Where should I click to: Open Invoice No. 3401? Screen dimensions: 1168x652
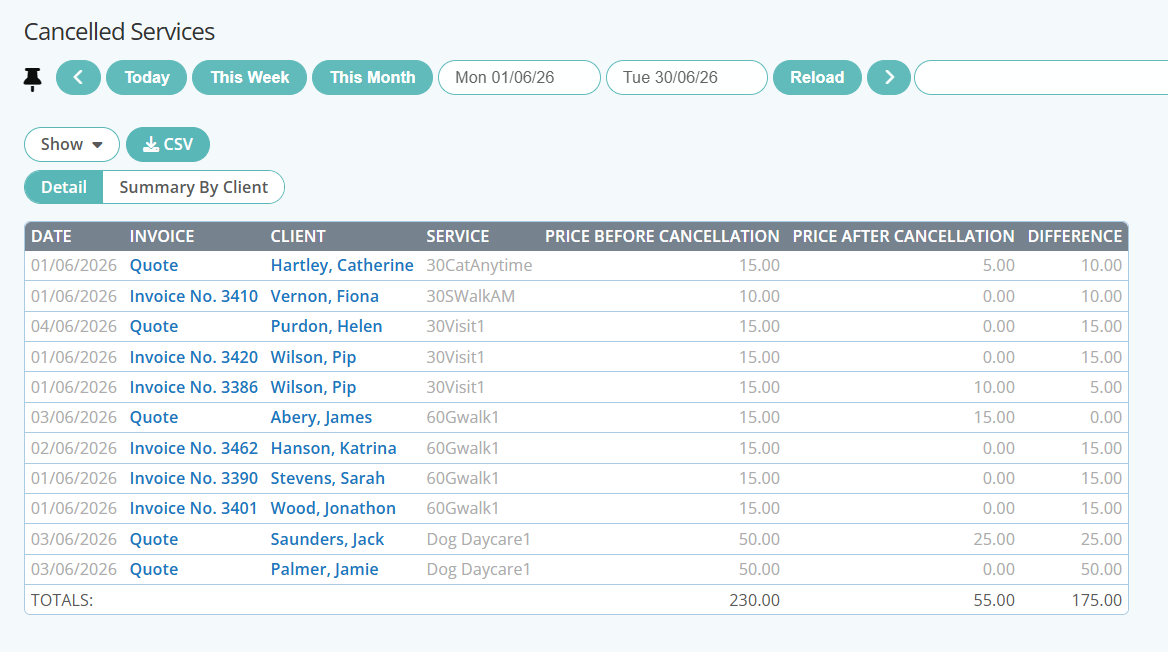[x=194, y=508]
